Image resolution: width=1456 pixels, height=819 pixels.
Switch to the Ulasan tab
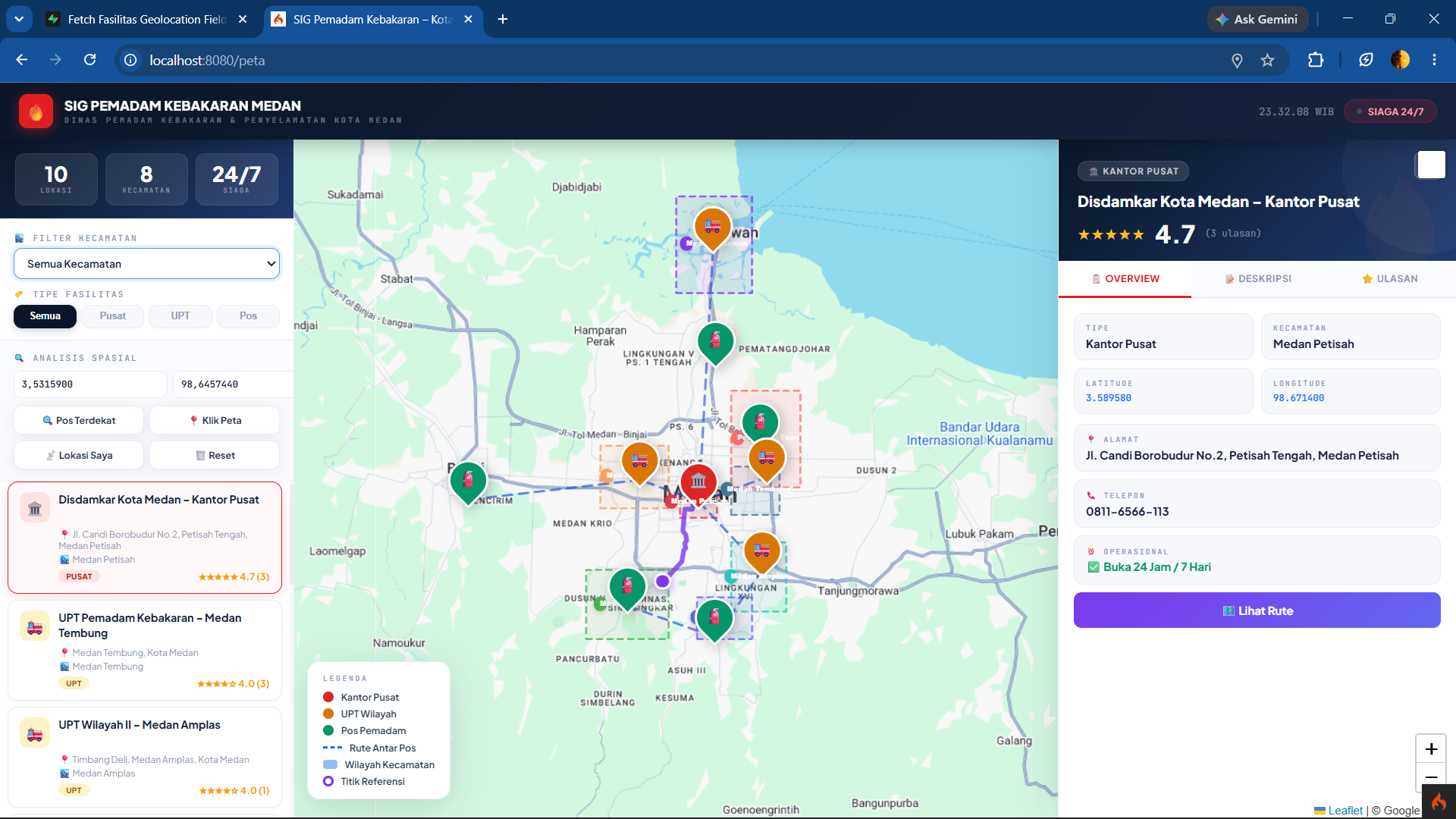point(1389,279)
